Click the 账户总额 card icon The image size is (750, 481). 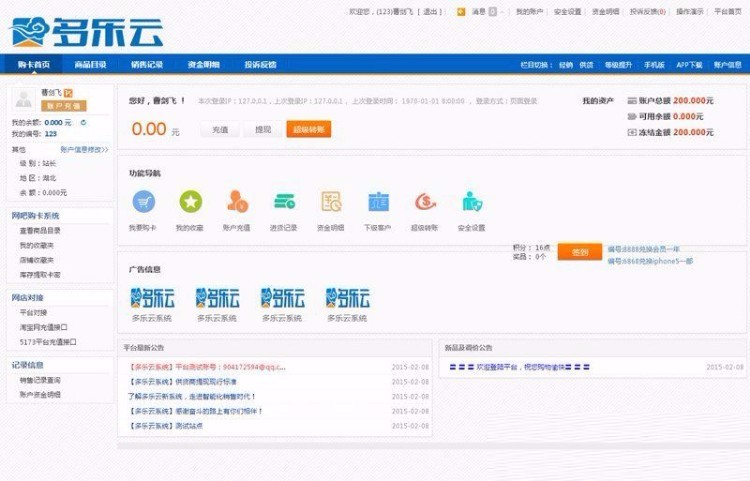point(632,100)
